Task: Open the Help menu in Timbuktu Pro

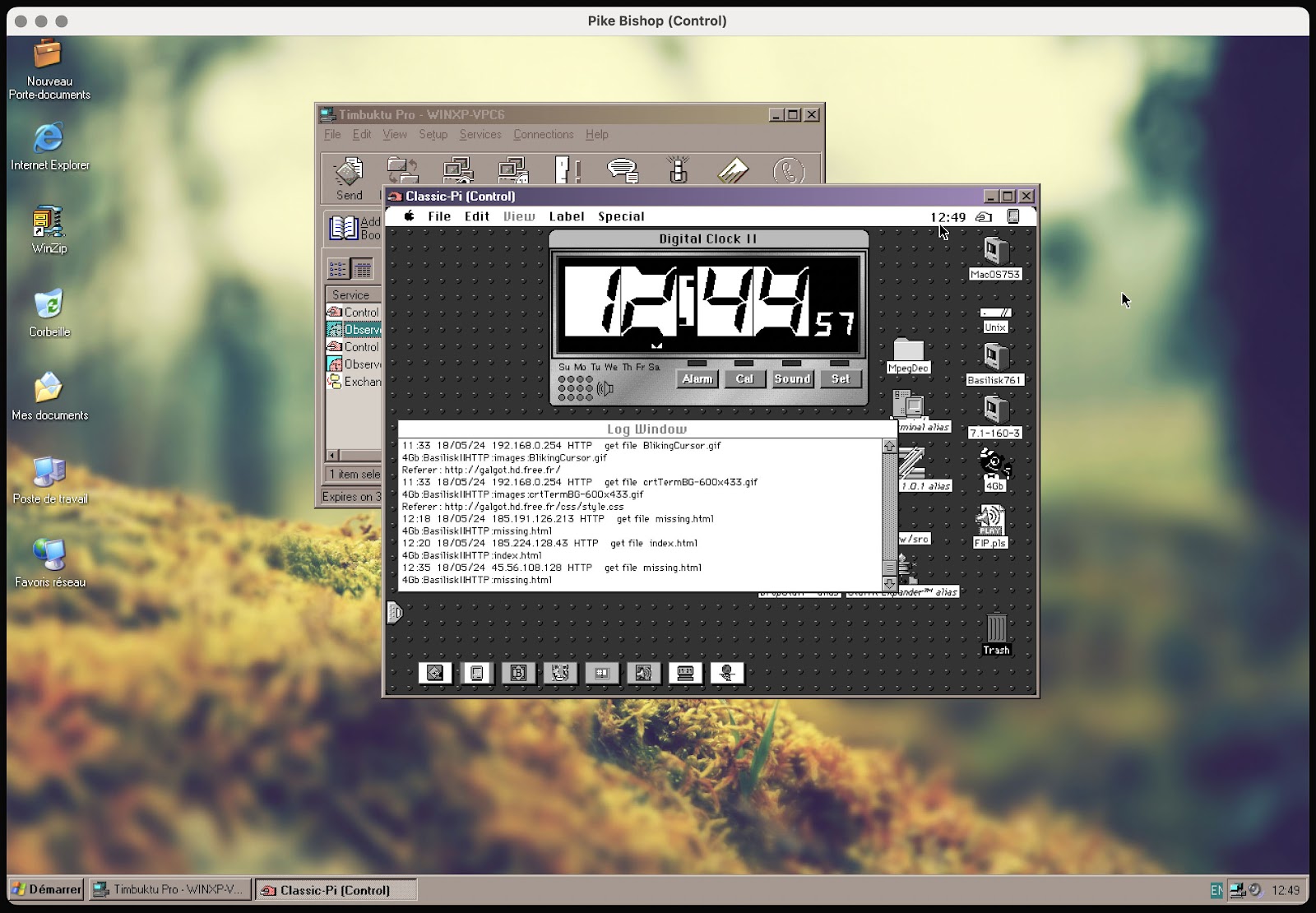Action: pyautogui.click(x=597, y=134)
